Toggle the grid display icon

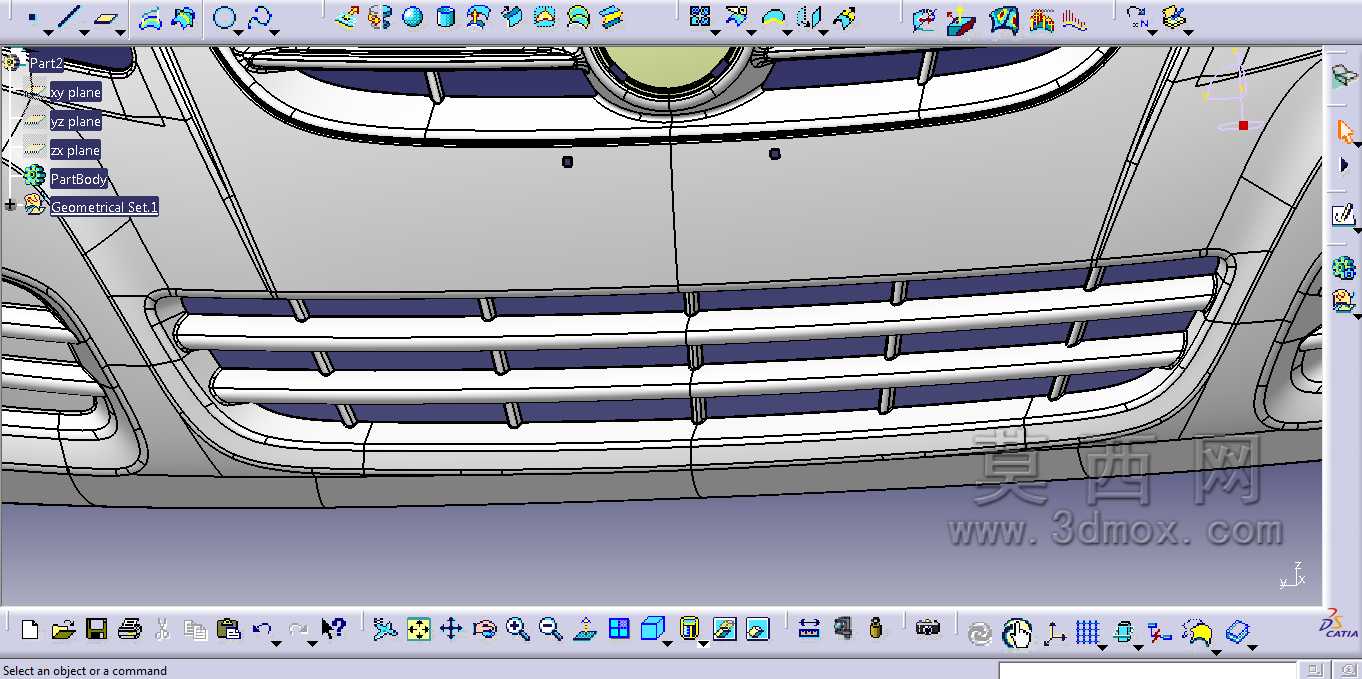(x=1088, y=632)
